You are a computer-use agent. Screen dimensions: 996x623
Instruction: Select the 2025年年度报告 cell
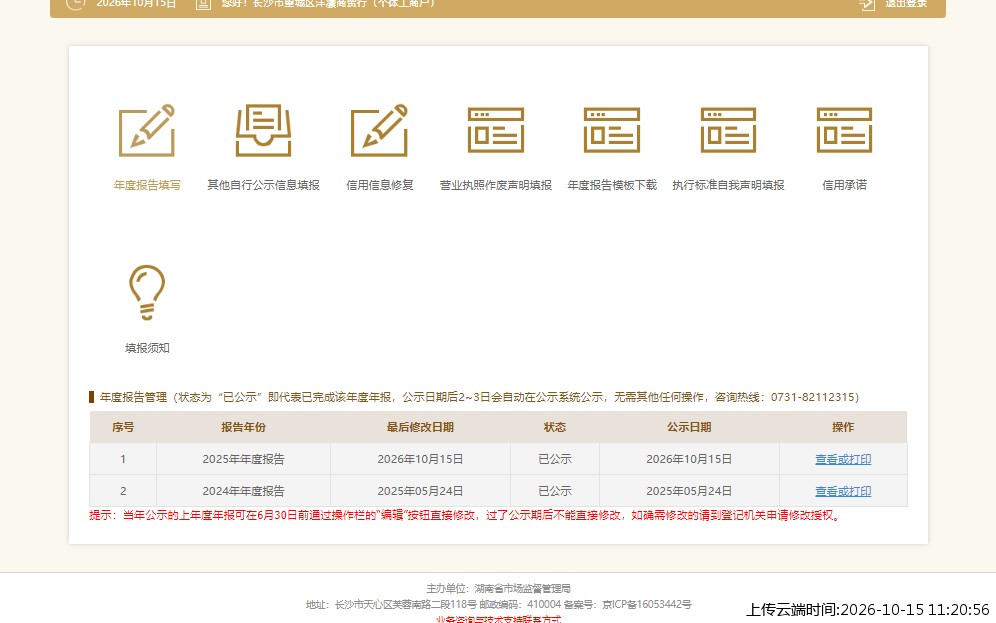coord(243,459)
